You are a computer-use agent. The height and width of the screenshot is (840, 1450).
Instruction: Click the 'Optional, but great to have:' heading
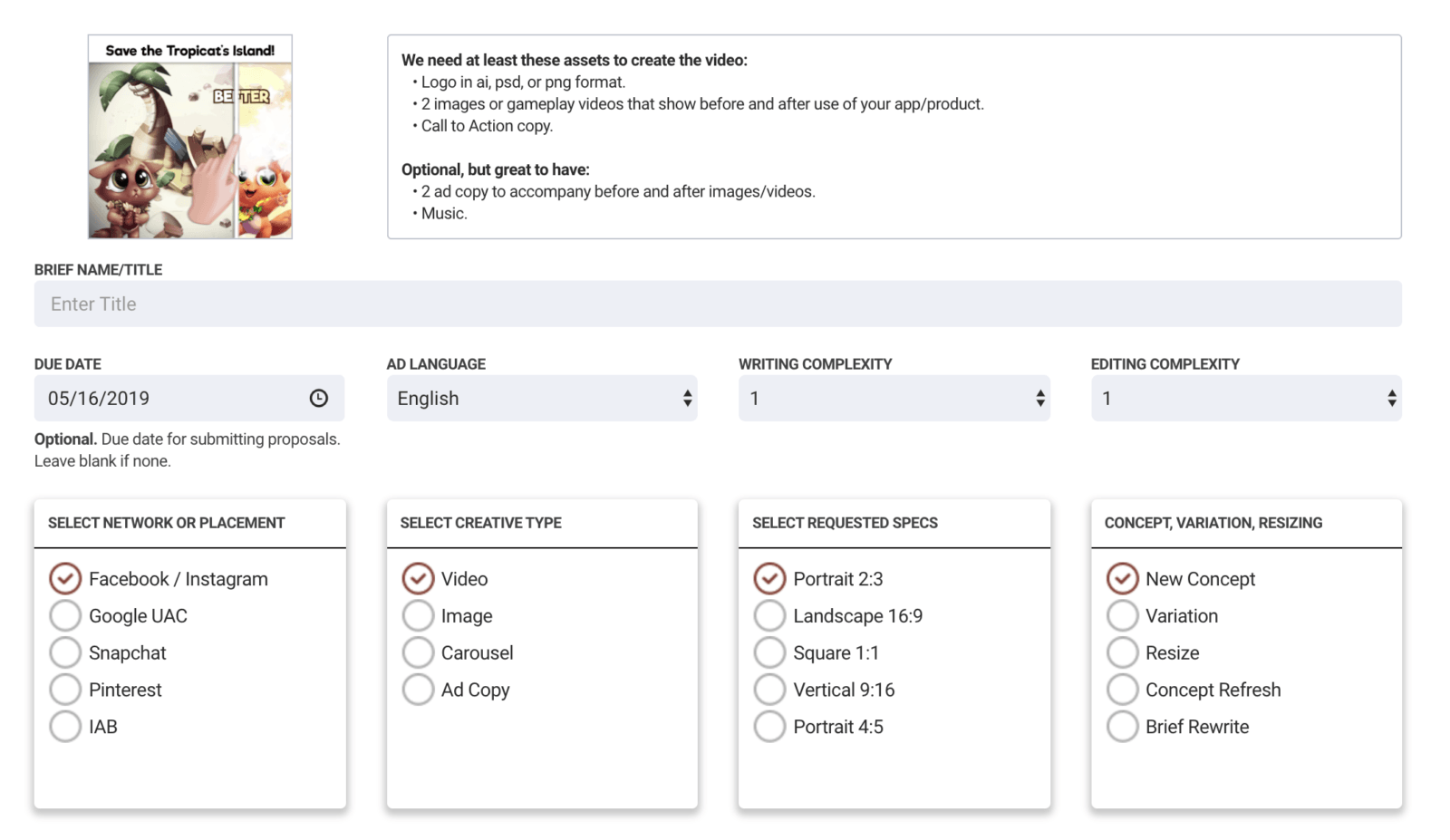[496, 169]
